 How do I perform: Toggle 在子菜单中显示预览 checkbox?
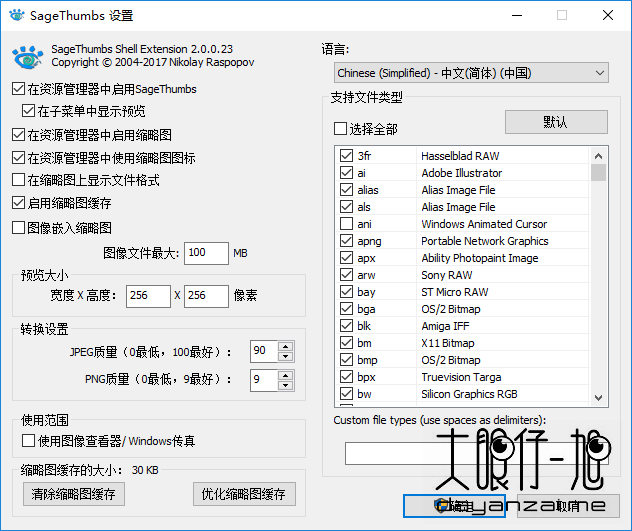click(x=28, y=111)
